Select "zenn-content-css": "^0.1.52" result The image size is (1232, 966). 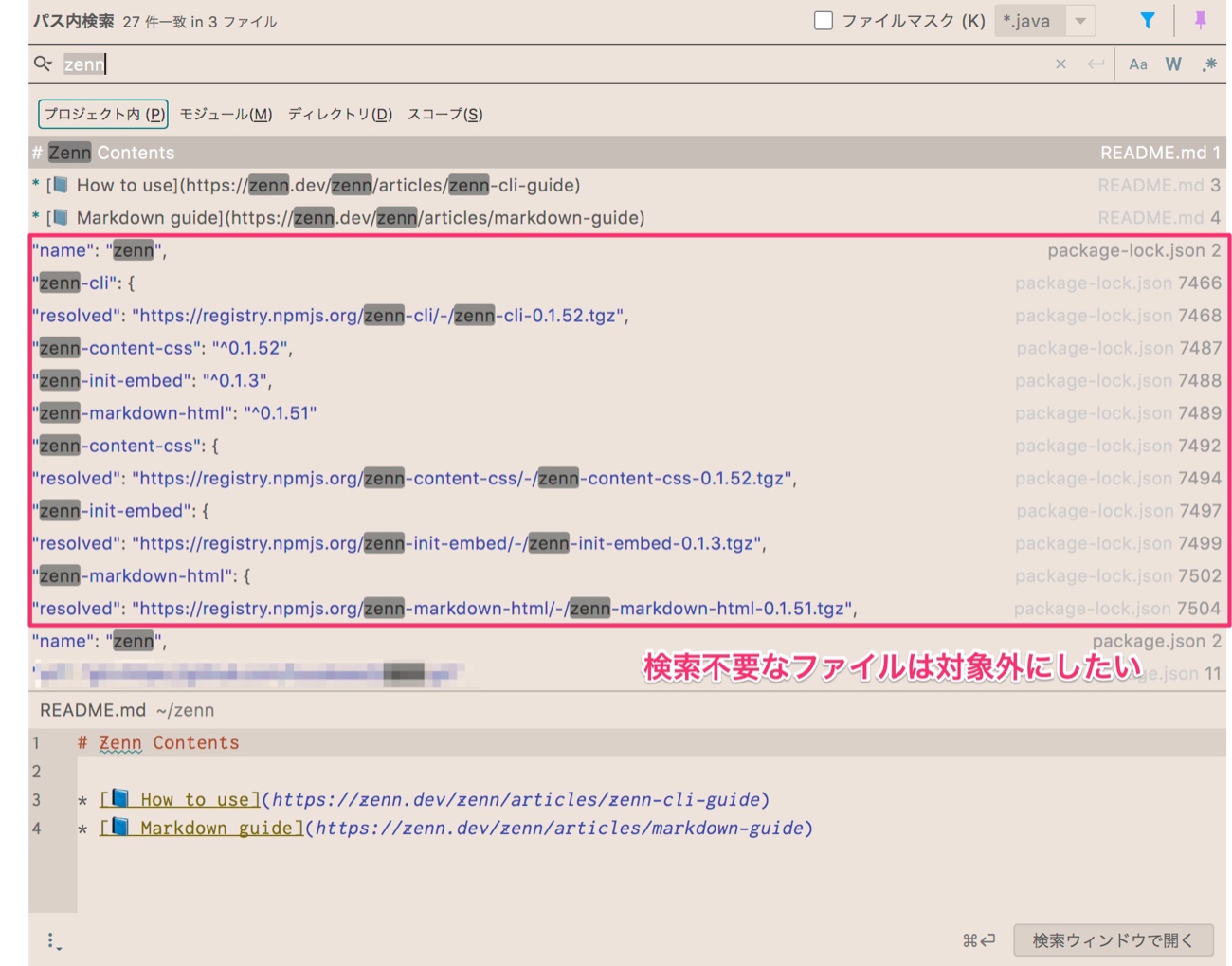626,348
